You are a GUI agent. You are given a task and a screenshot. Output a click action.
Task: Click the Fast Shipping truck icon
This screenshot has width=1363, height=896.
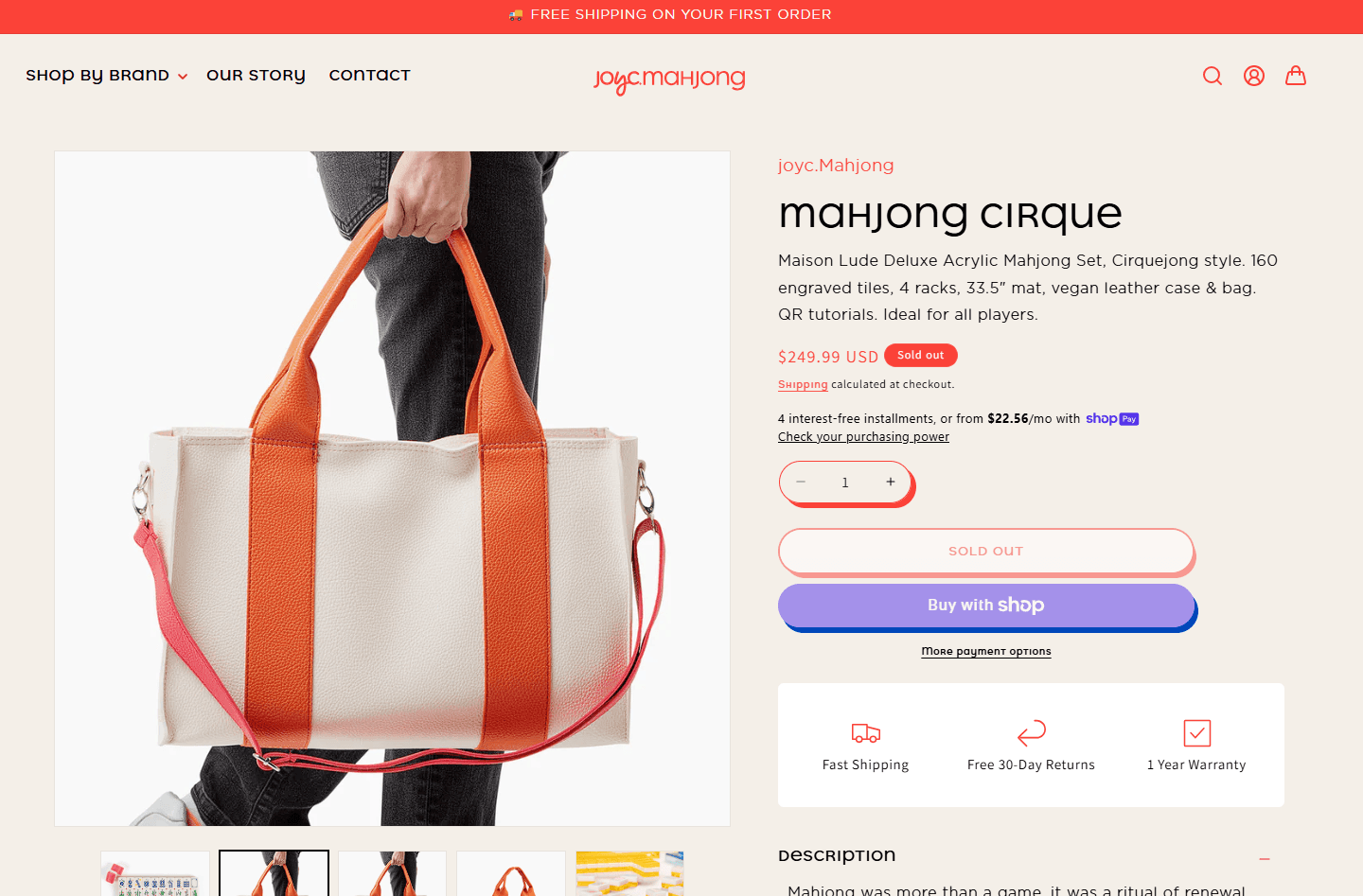tap(866, 733)
